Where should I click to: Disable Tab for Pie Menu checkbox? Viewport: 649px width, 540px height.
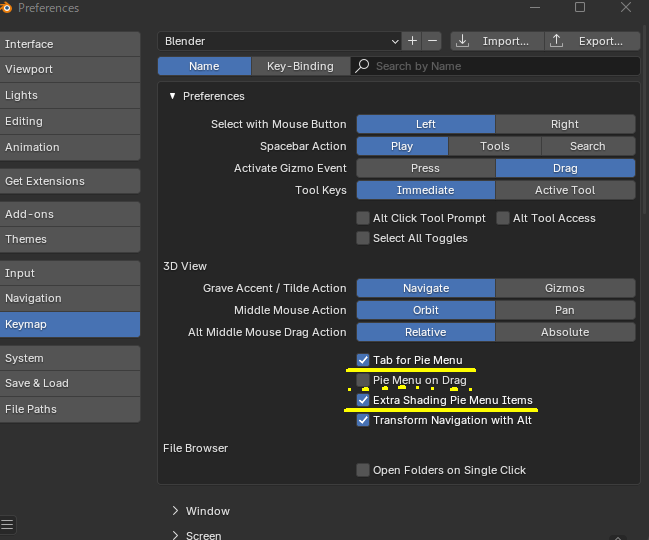click(x=363, y=360)
